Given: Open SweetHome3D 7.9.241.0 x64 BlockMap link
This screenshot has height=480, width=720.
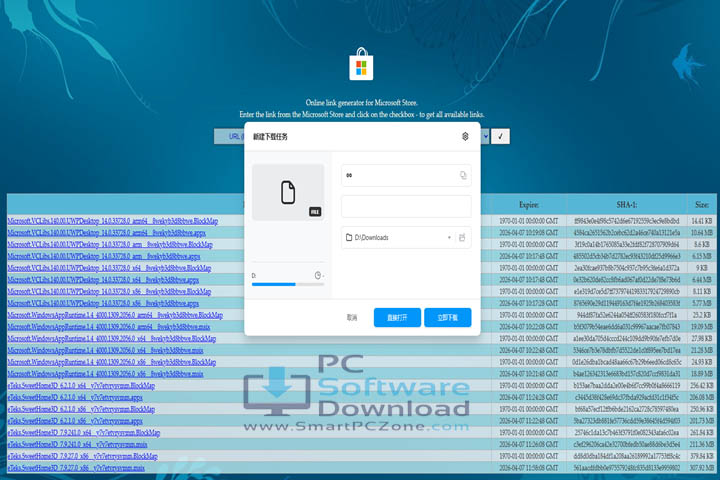Looking at the screenshot, I should click(84, 433).
